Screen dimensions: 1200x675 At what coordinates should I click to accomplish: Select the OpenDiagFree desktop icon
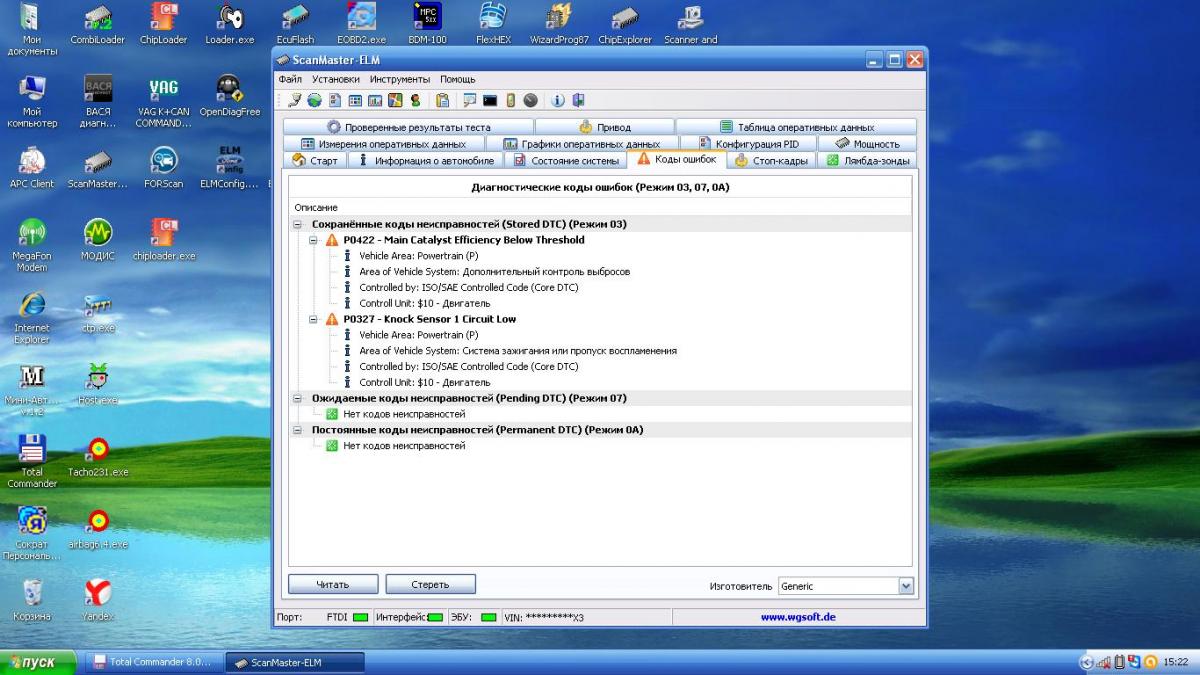229,96
